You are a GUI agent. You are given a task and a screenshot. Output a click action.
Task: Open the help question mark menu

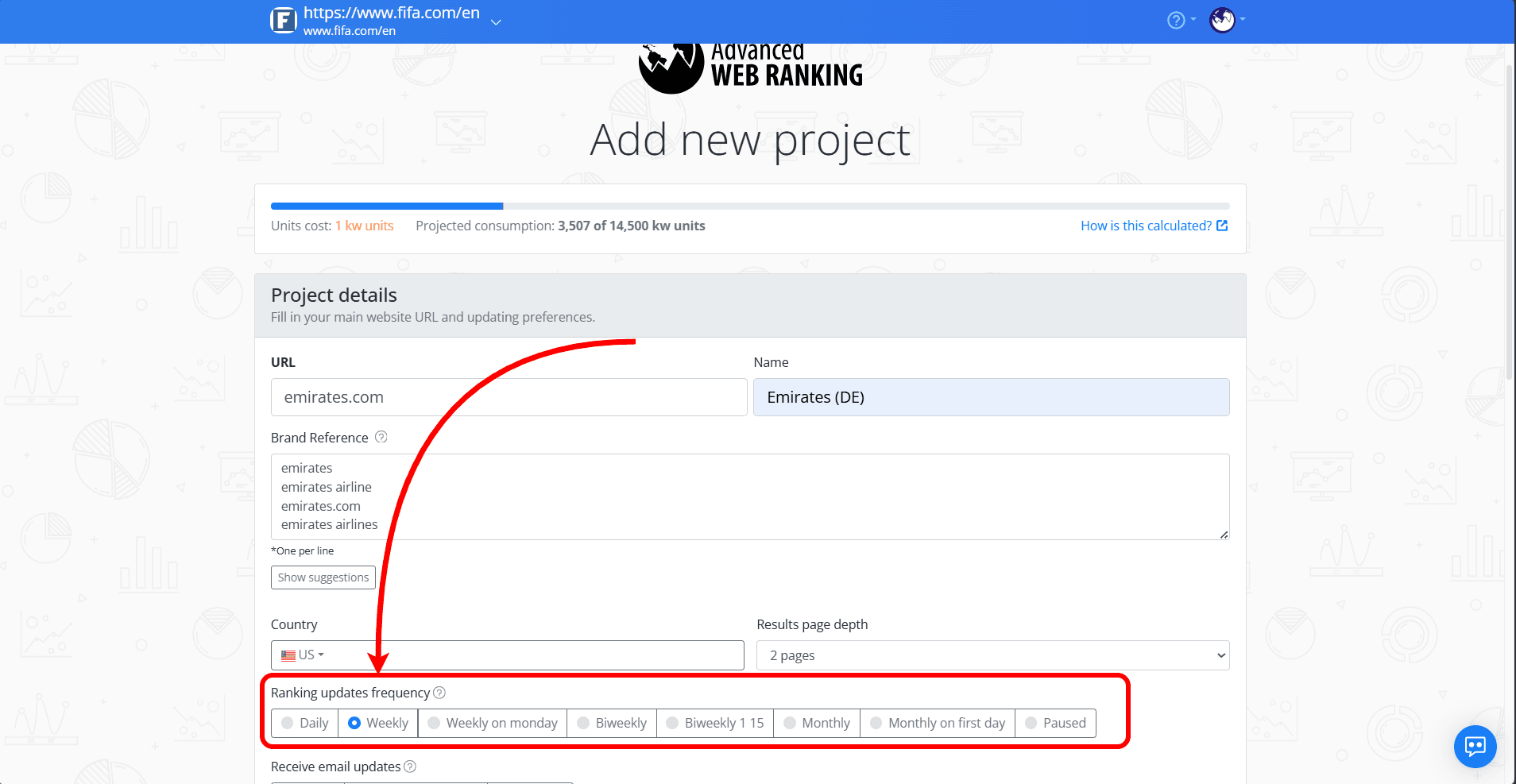point(1181,21)
